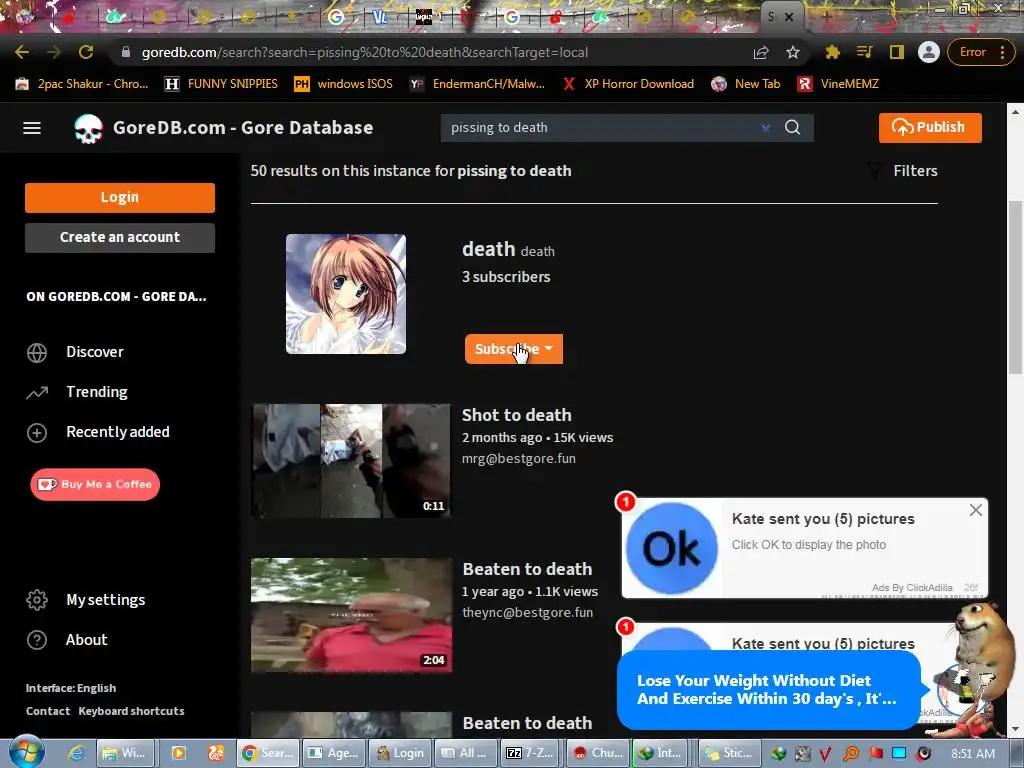Image resolution: width=1024 pixels, height=768 pixels.
Task: Switch to the Stic... taskbar window
Action: click(x=729, y=753)
